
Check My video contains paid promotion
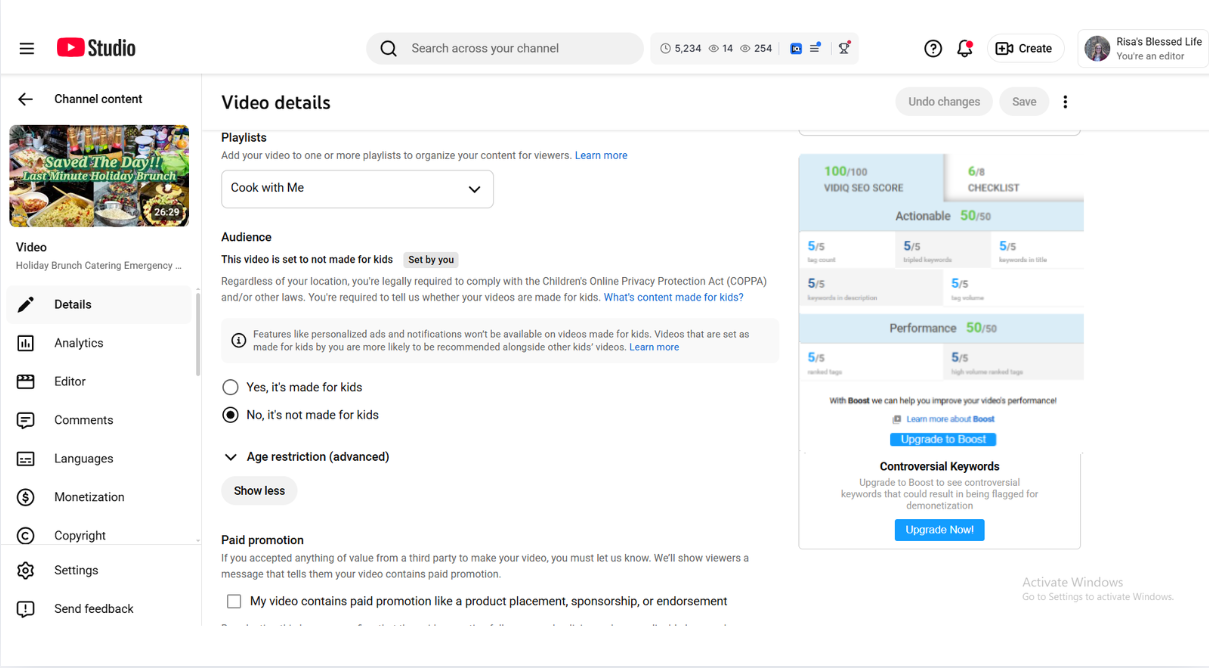point(234,601)
